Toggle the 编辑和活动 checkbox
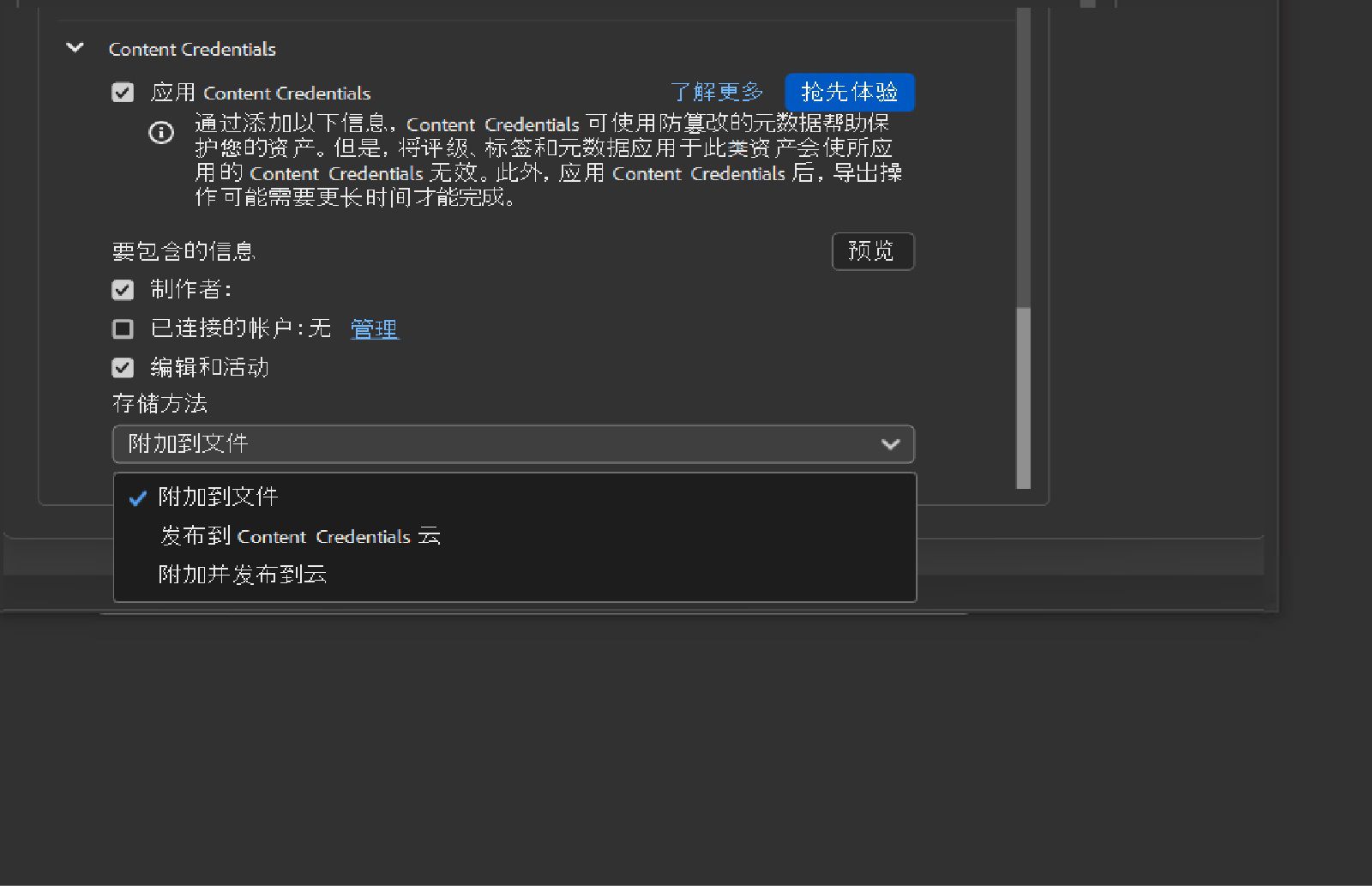1372x886 pixels. [123, 368]
